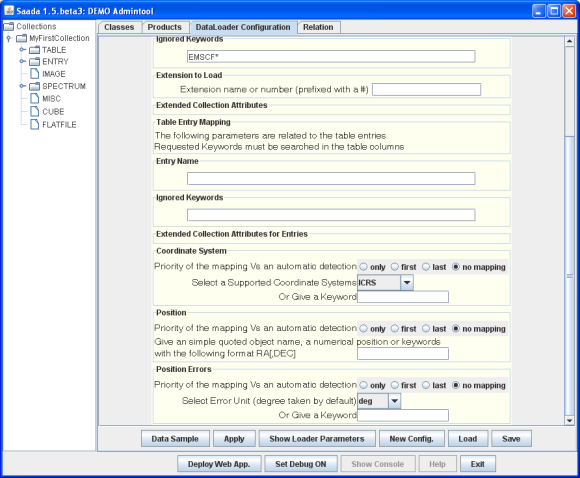Click the Exit button
580x478 pixels.
478,464
